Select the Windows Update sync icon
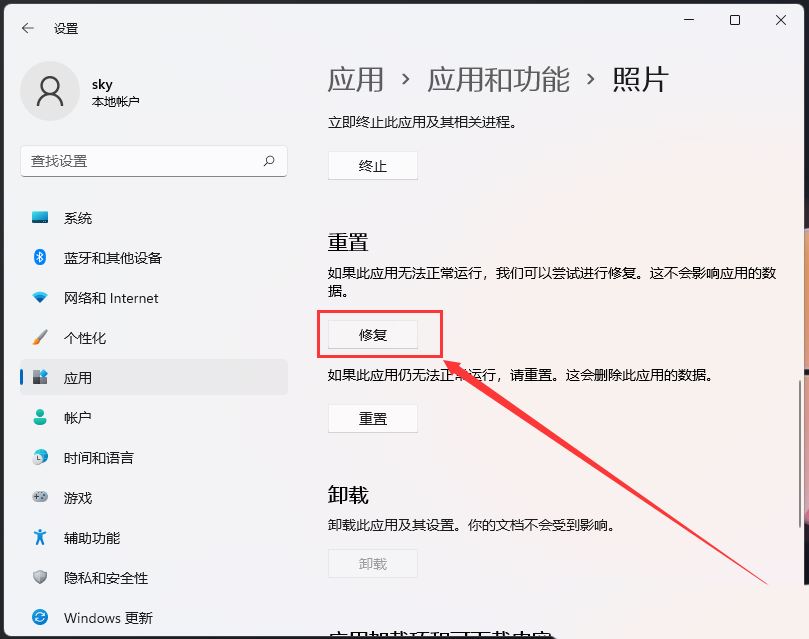 tap(40, 617)
